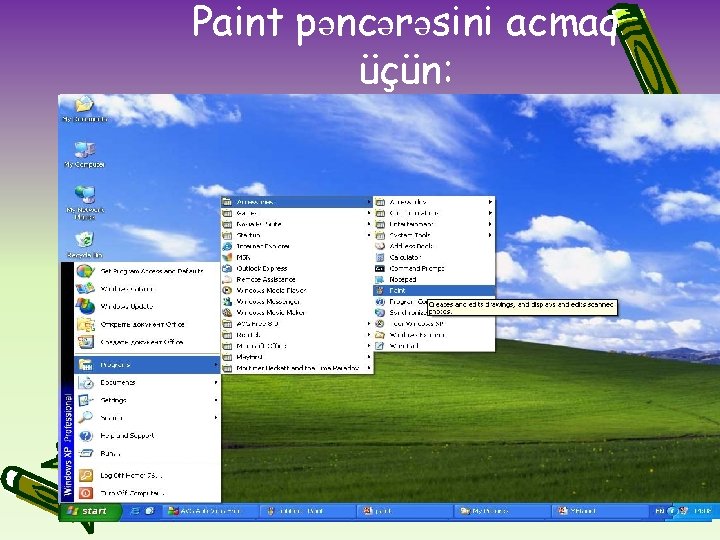Open the My Computer desktop icon
Image resolution: width=720 pixels, height=540 pixels.
click(x=84, y=154)
